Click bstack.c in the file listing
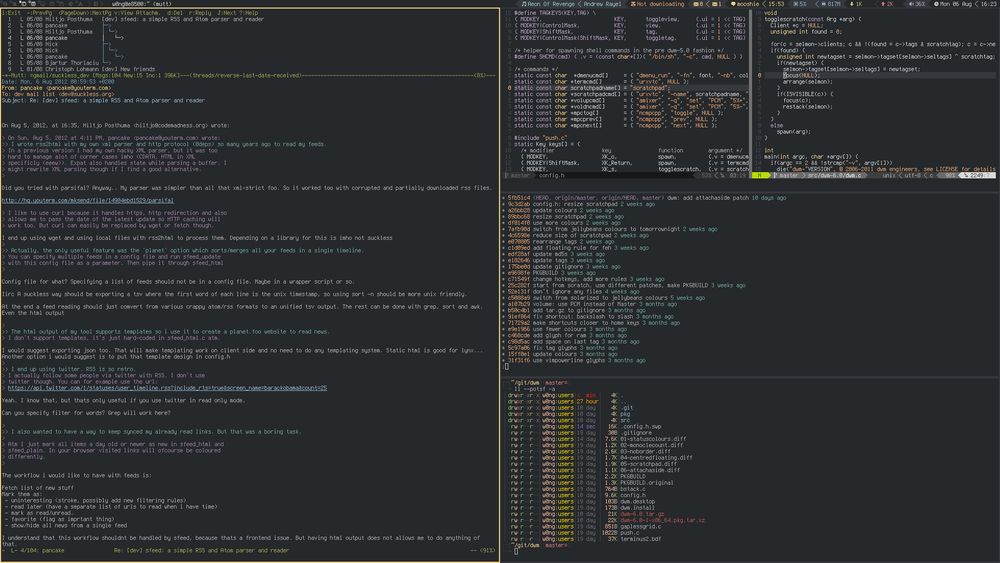Viewport: 1000px width, 563px height. [x=633, y=489]
